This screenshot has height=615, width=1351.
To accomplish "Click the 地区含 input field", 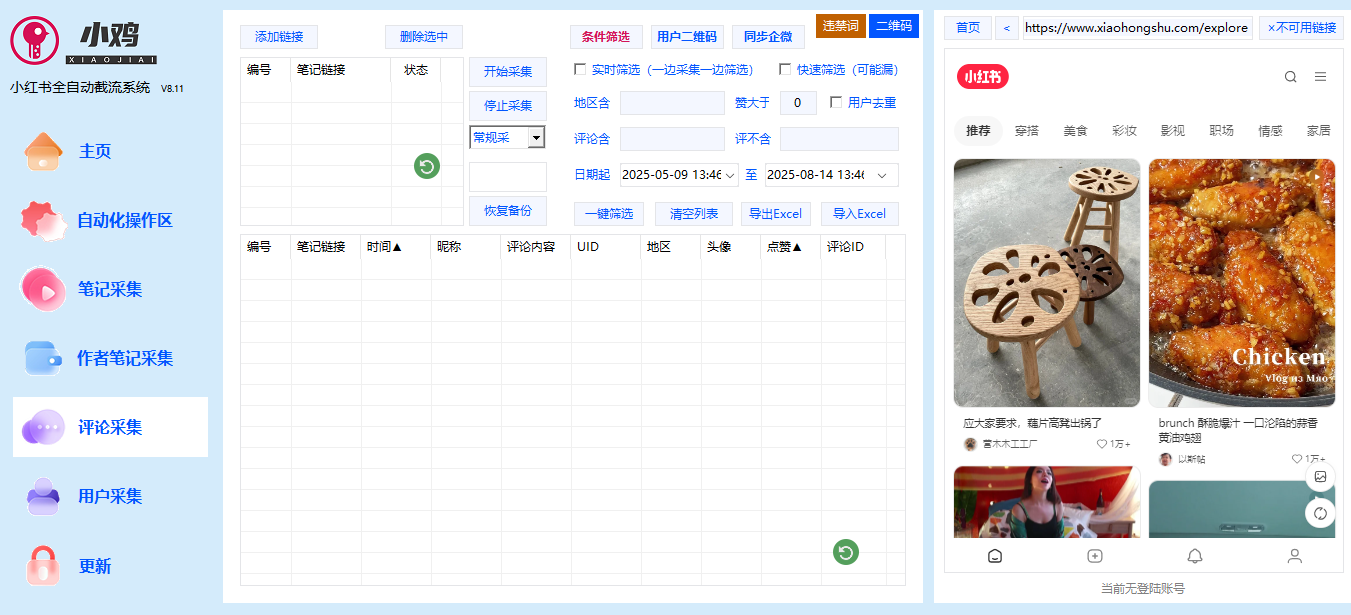I will click(672, 103).
